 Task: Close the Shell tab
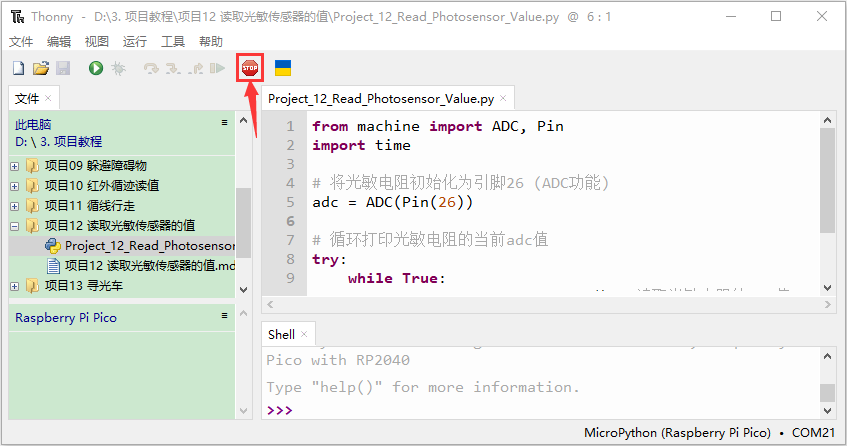pos(304,334)
